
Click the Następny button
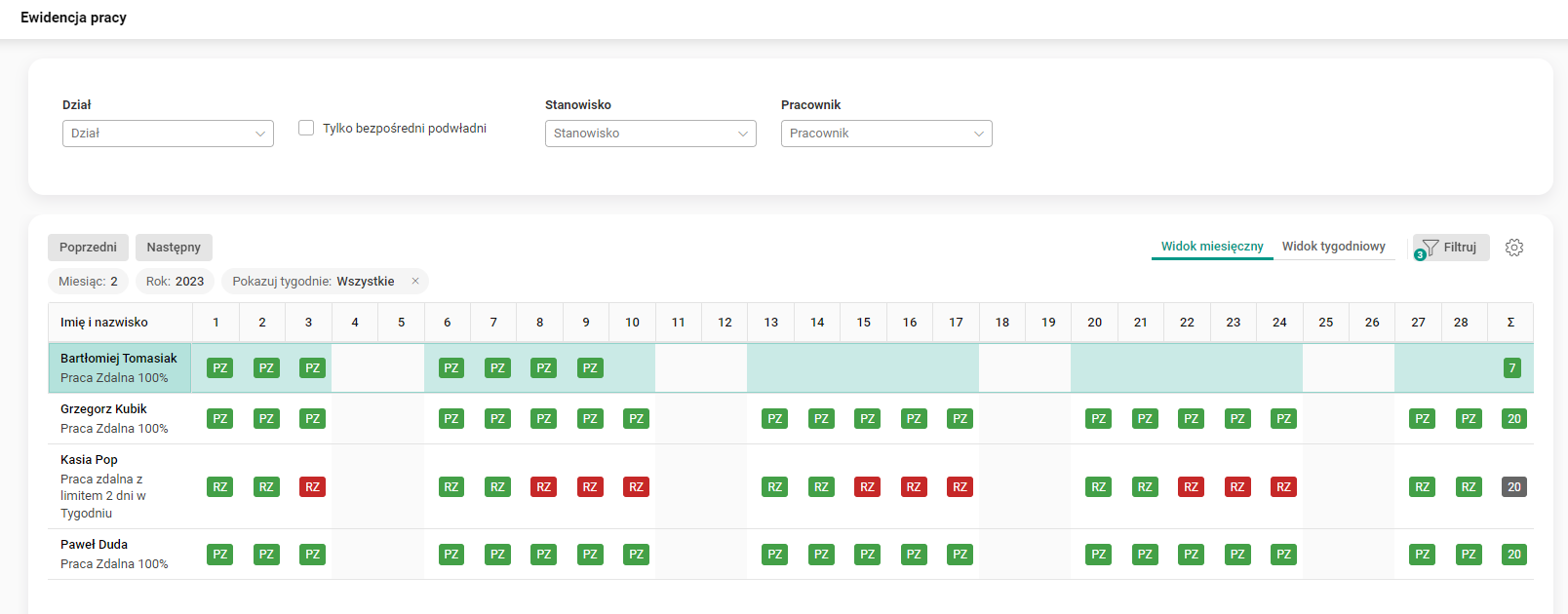tap(174, 248)
